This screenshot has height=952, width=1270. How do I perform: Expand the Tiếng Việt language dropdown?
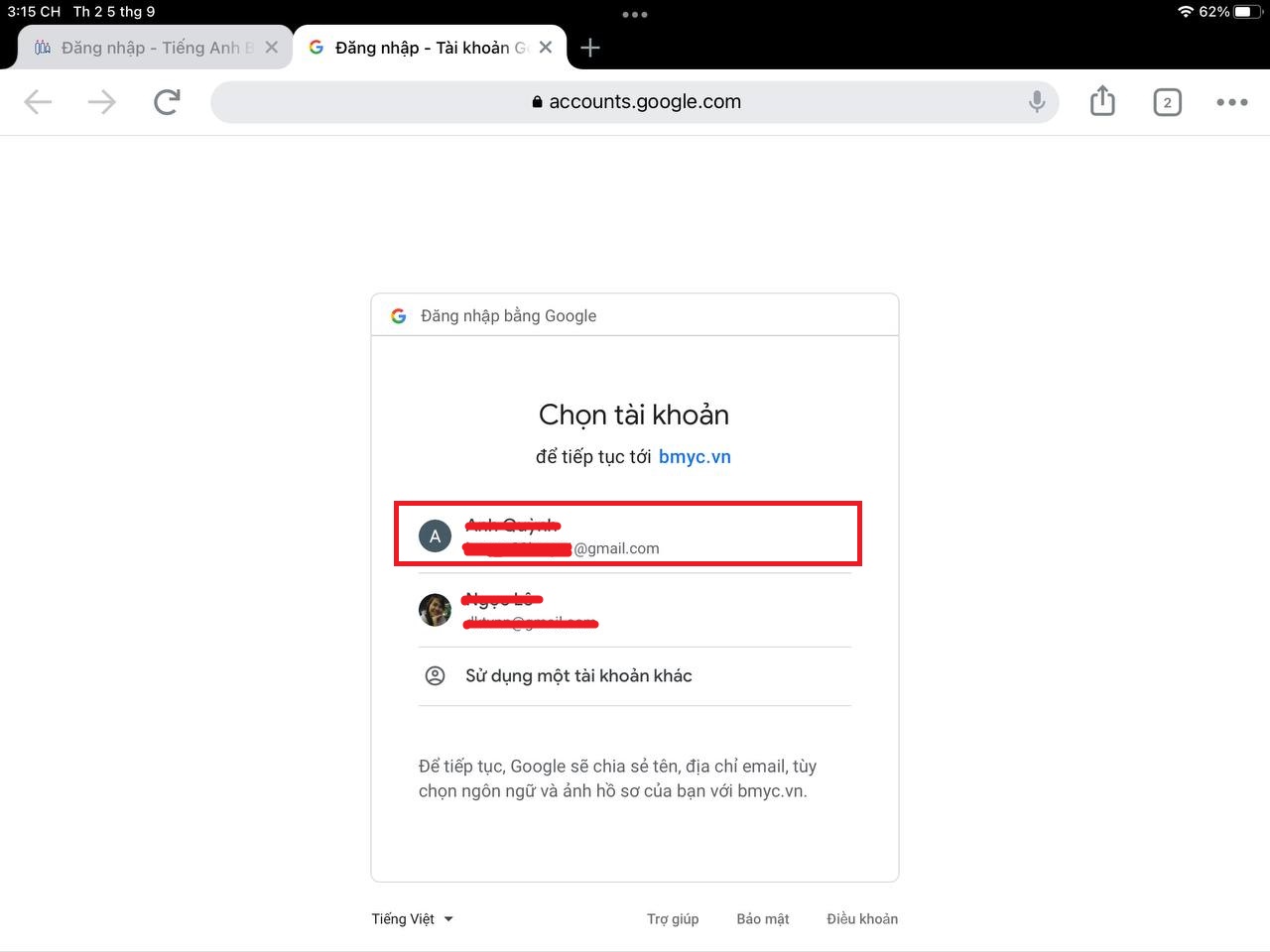click(x=413, y=919)
